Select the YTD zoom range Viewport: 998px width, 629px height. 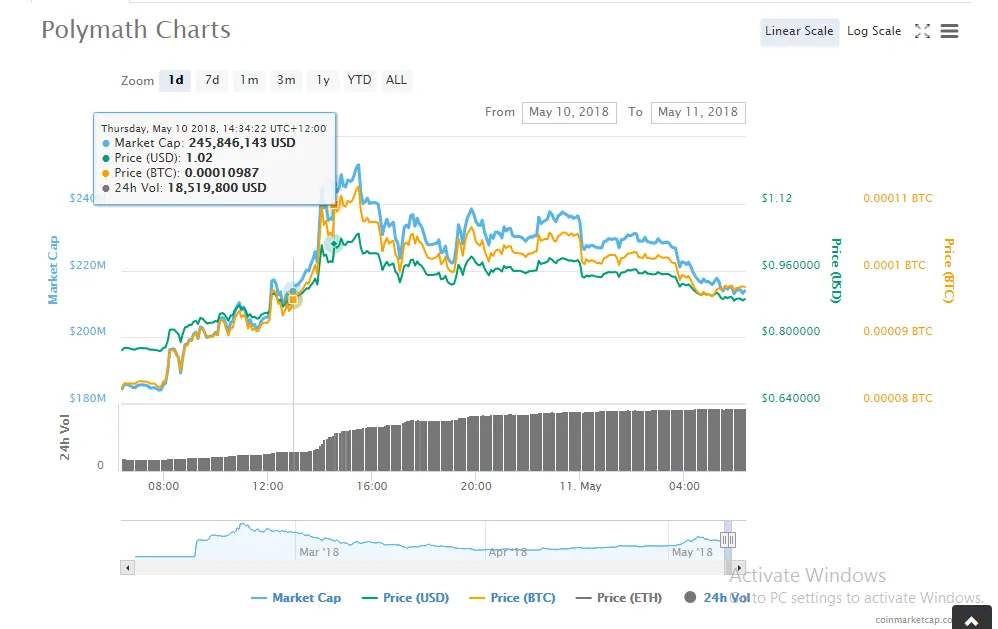[359, 80]
